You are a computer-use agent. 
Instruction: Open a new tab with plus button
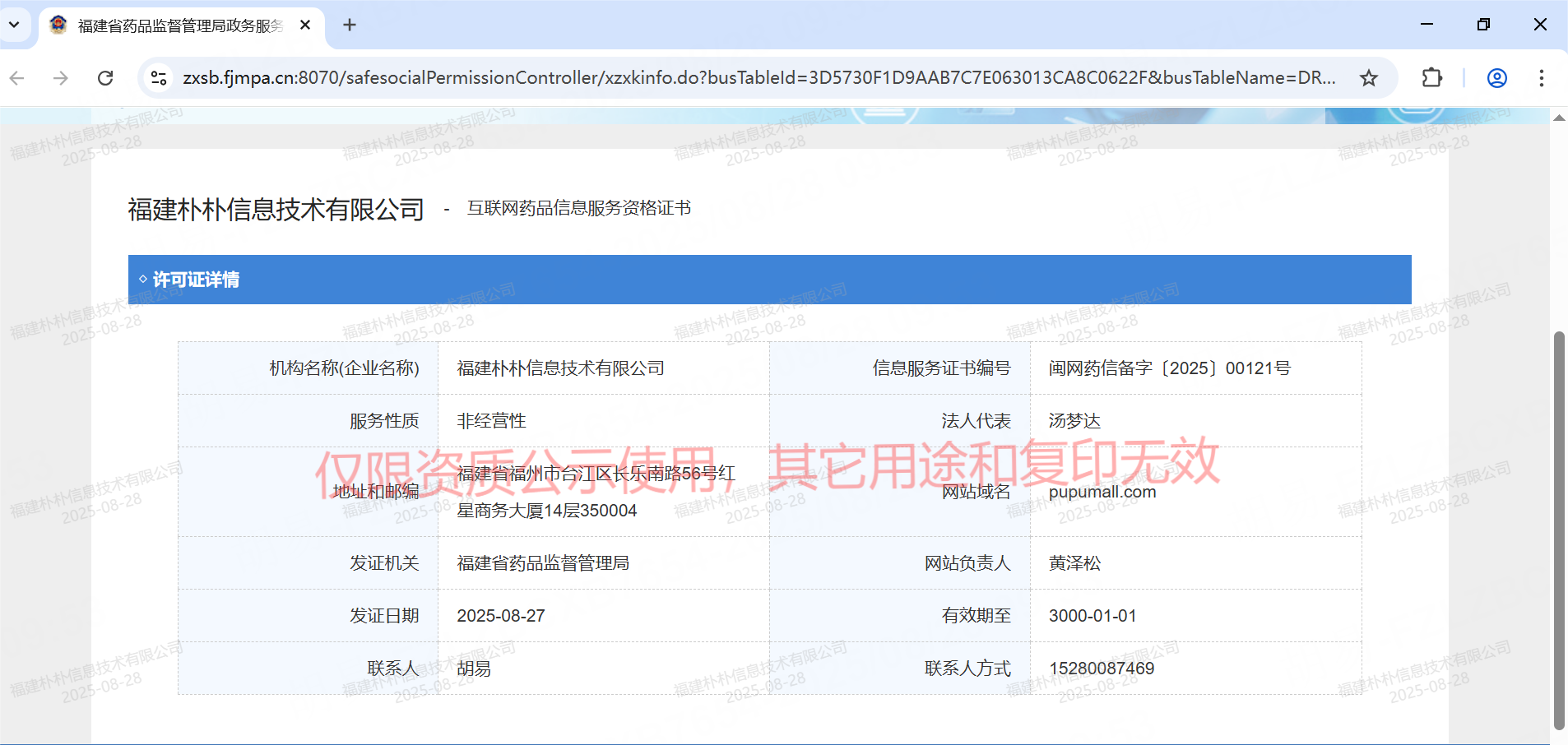point(350,25)
